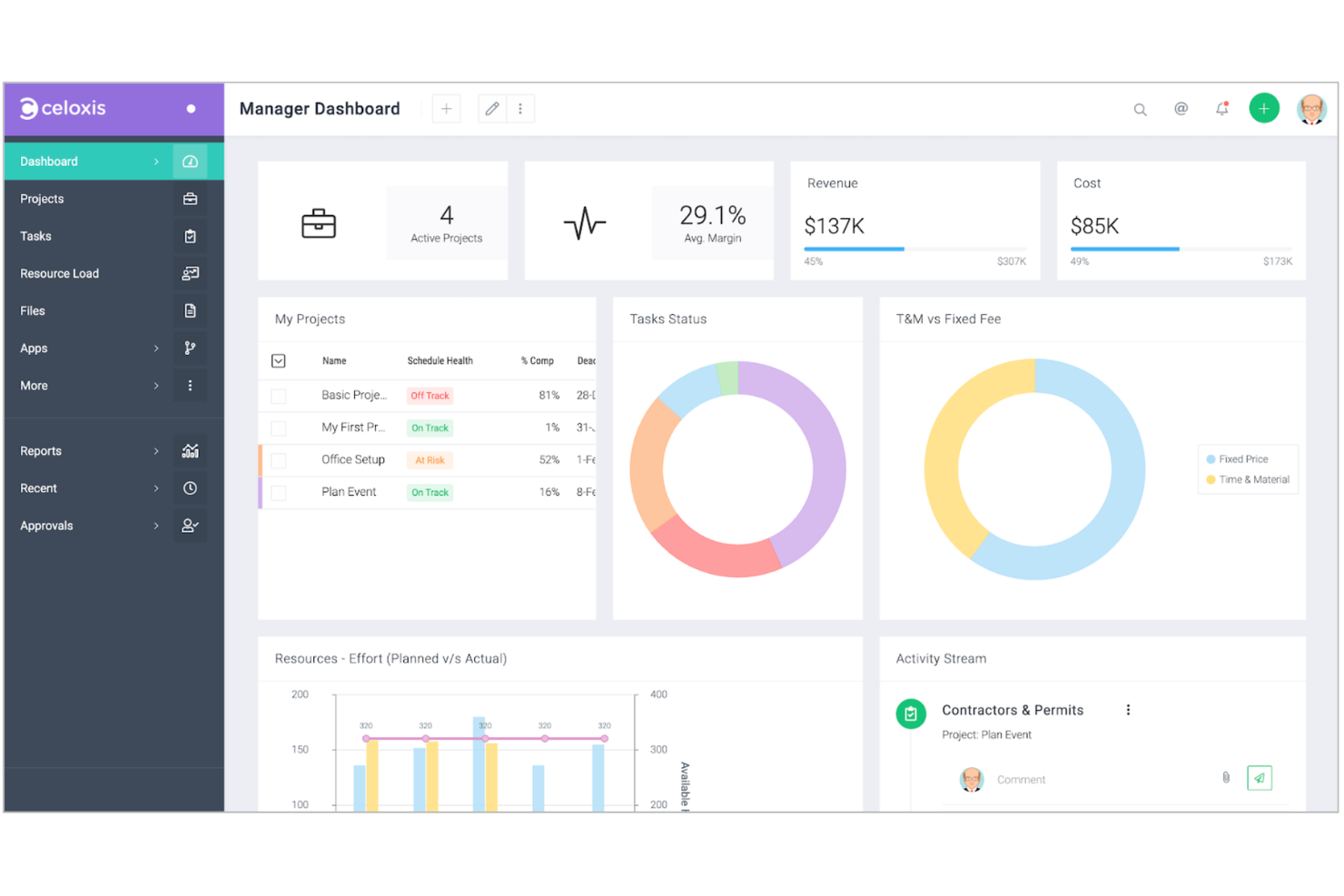Tick the Office Setup row checkbox
Image resolution: width=1344 pixels, height=896 pixels.
click(x=279, y=460)
